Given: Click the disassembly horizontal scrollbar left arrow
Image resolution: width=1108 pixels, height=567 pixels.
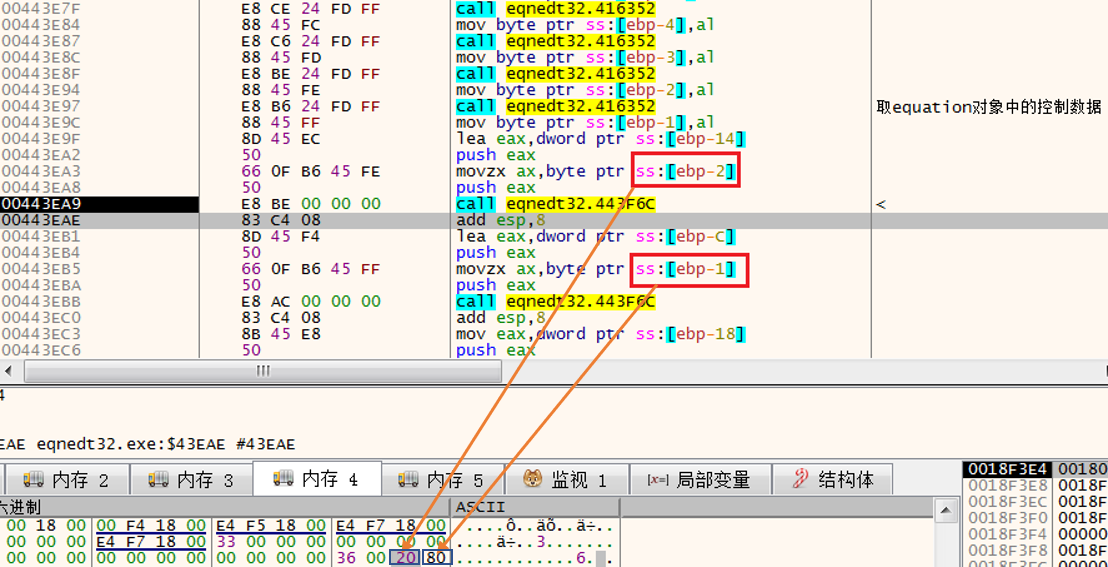Looking at the screenshot, I should coord(10,370).
